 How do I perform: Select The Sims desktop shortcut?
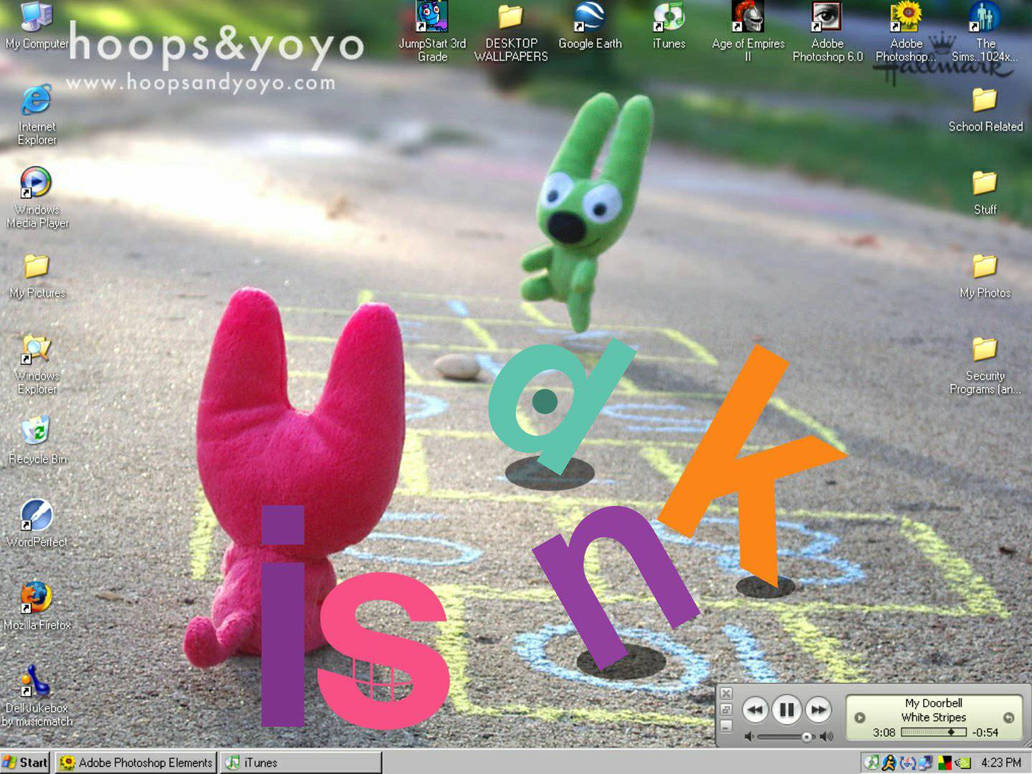tap(985, 32)
